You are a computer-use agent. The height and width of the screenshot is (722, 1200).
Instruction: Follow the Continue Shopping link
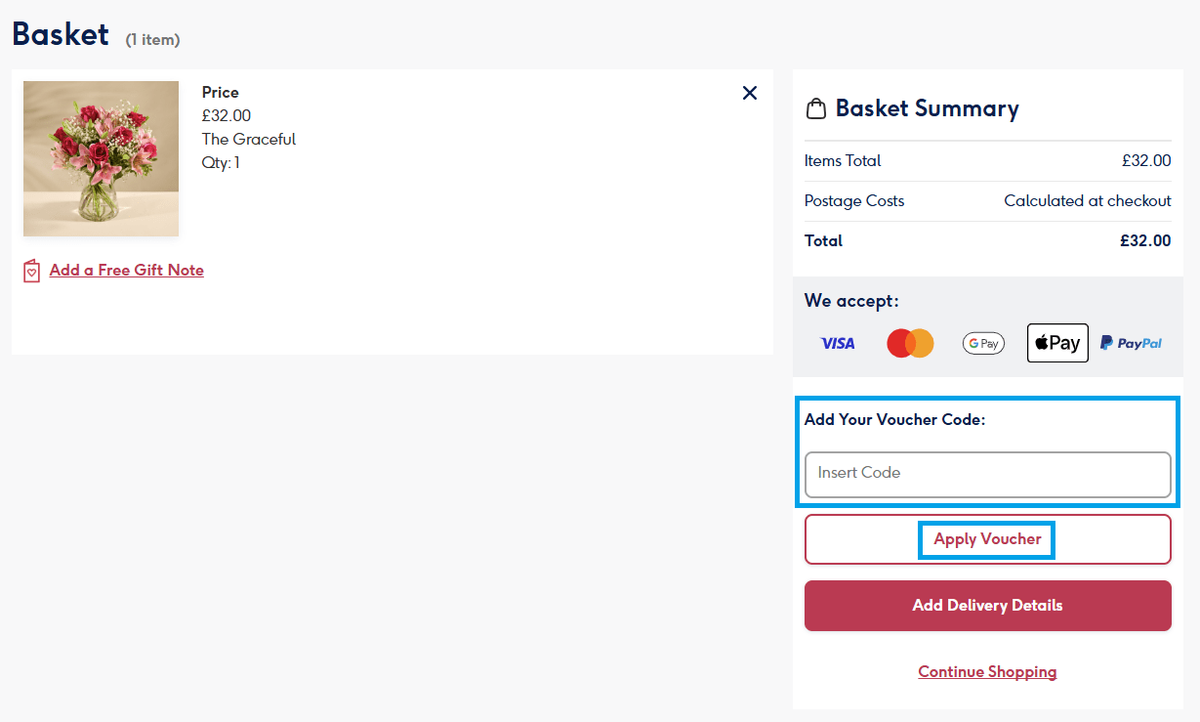(x=987, y=672)
